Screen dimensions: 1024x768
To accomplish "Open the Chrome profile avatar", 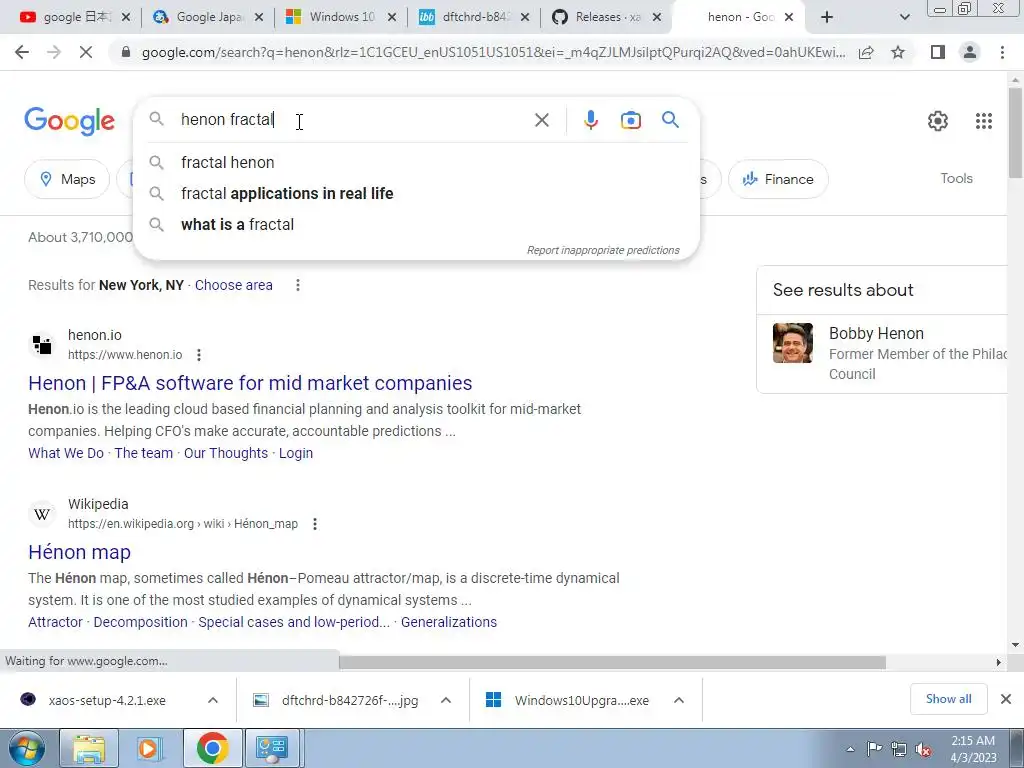I will (970, 52).
